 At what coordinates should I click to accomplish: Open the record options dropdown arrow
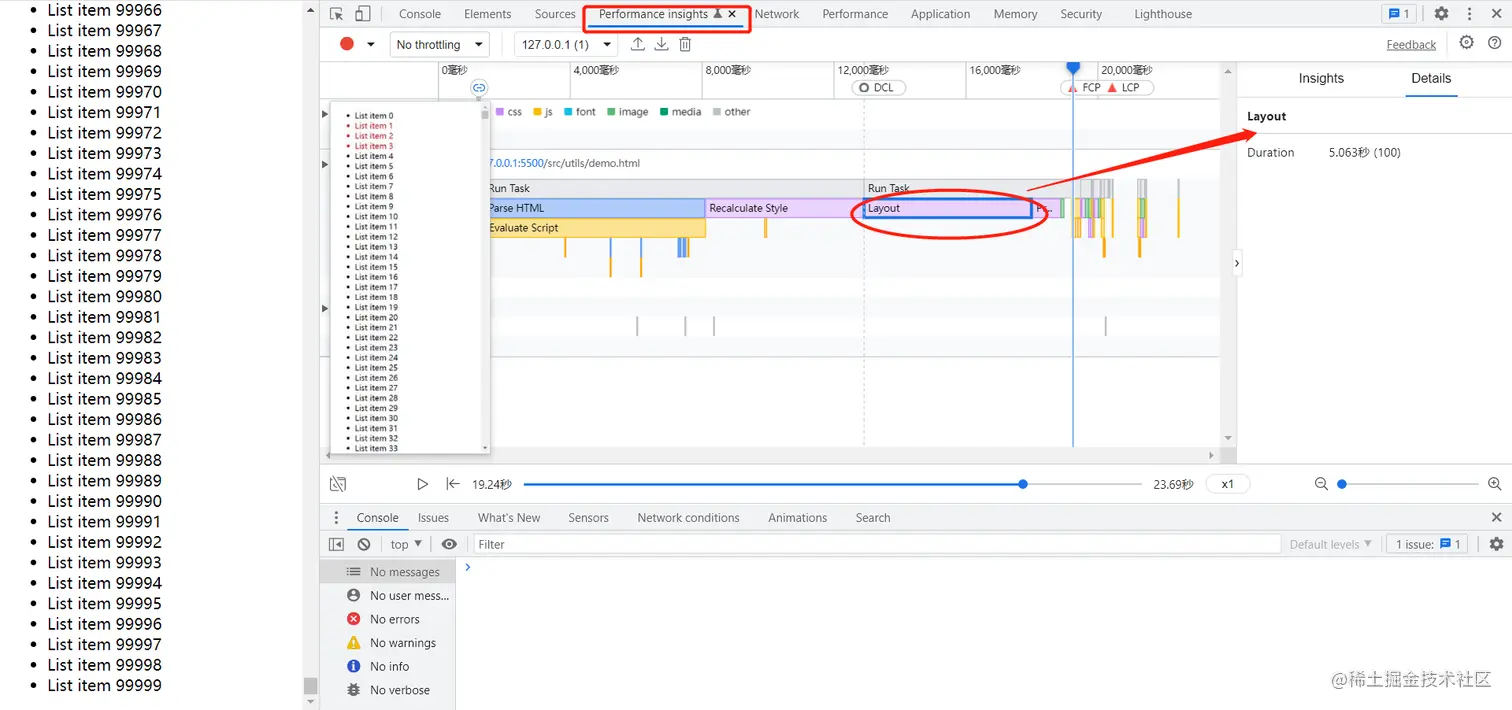371,44
